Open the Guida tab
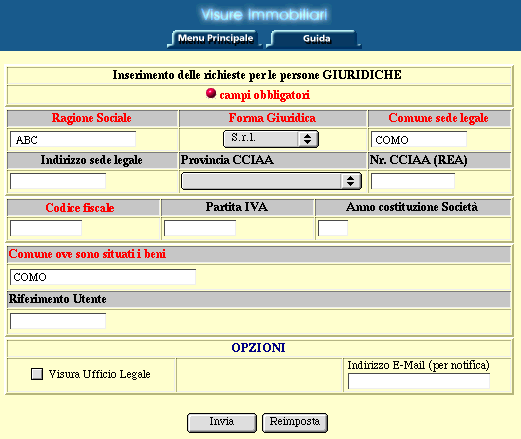Viewport: 521px width, 439px height. click(315, 39)
